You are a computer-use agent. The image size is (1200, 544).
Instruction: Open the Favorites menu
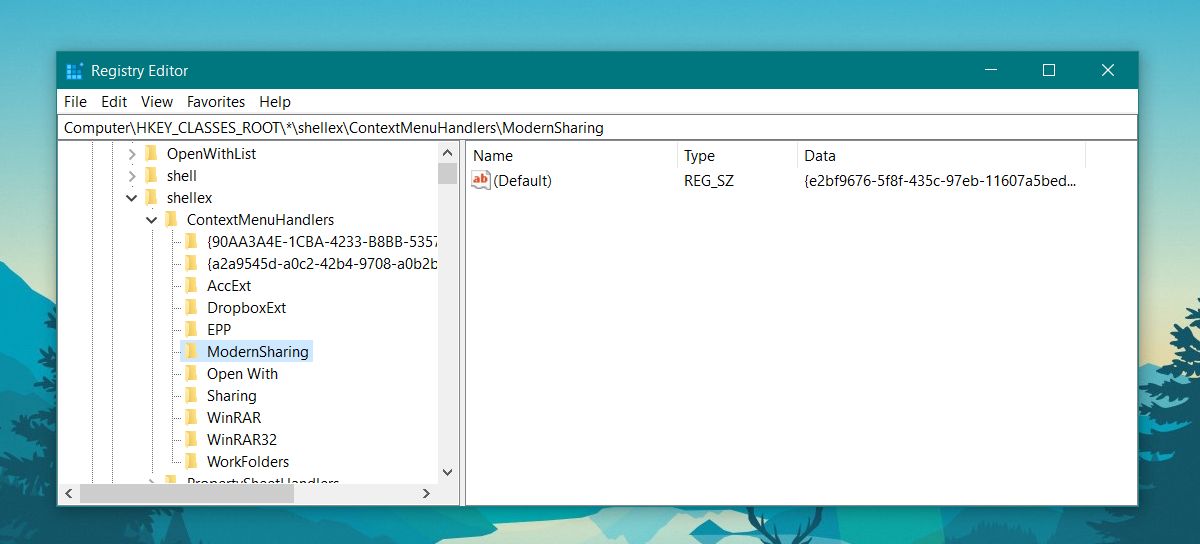(216, 102)
